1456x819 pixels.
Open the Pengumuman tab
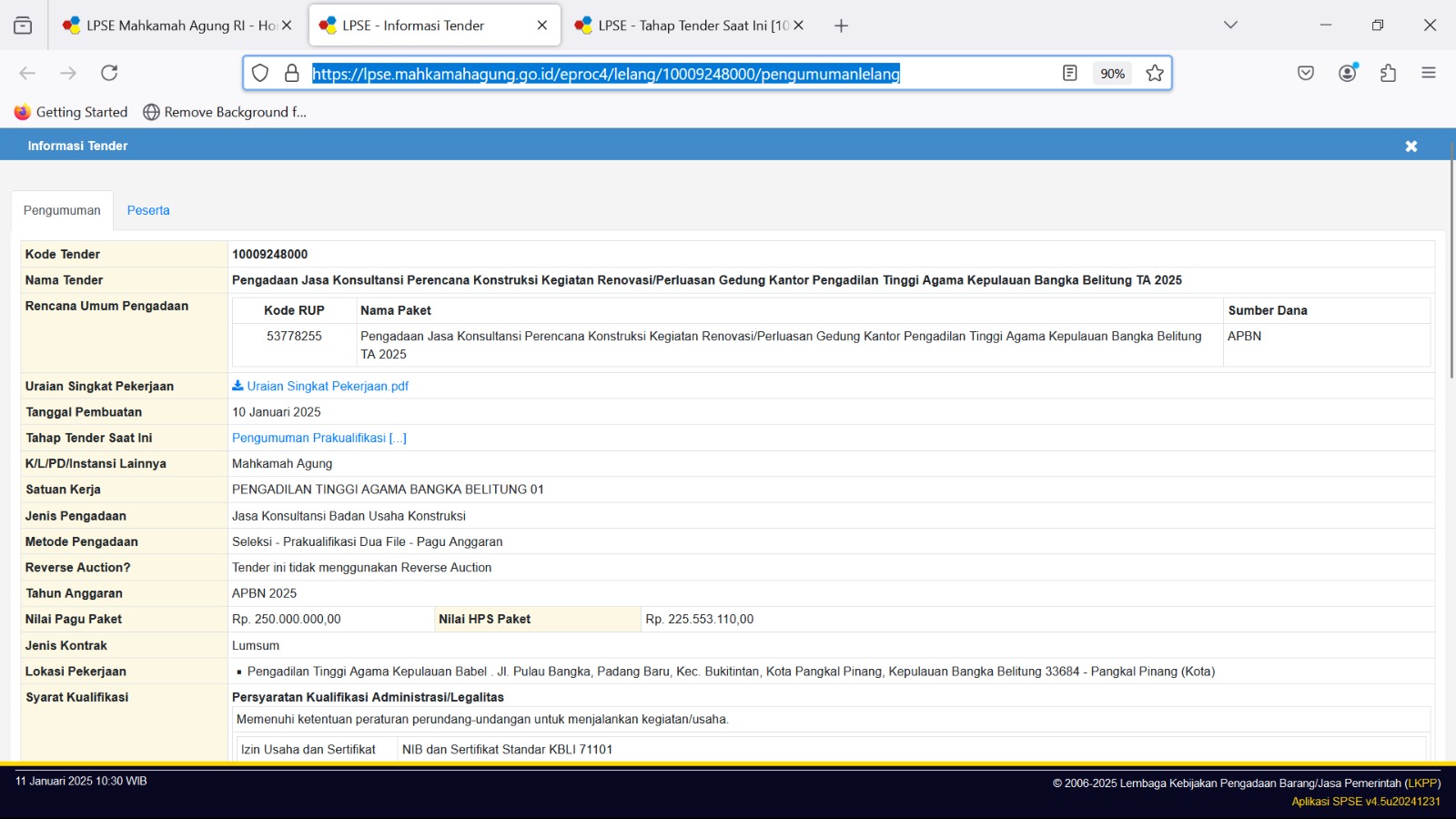(x=62, y=210)
